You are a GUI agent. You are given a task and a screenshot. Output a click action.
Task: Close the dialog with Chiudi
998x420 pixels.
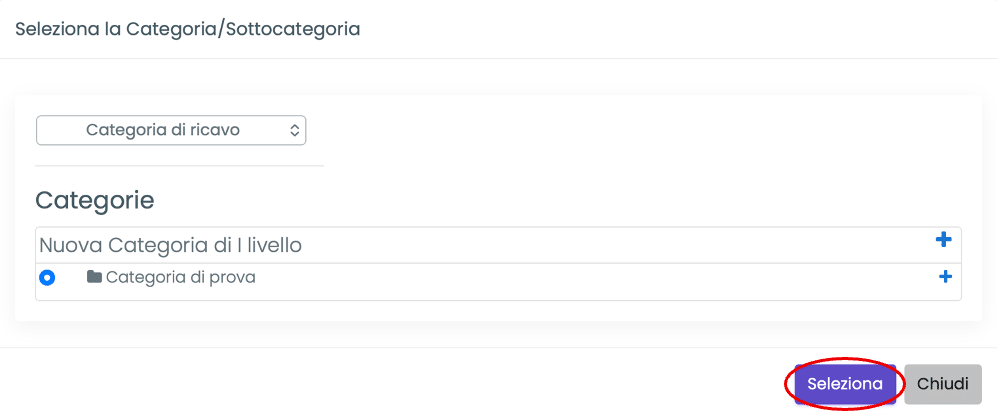coord(942,383)
